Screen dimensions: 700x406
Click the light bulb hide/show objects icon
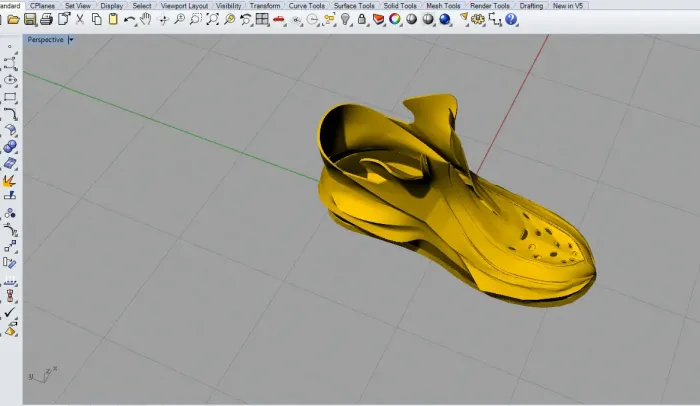click(x=345, y=19)
